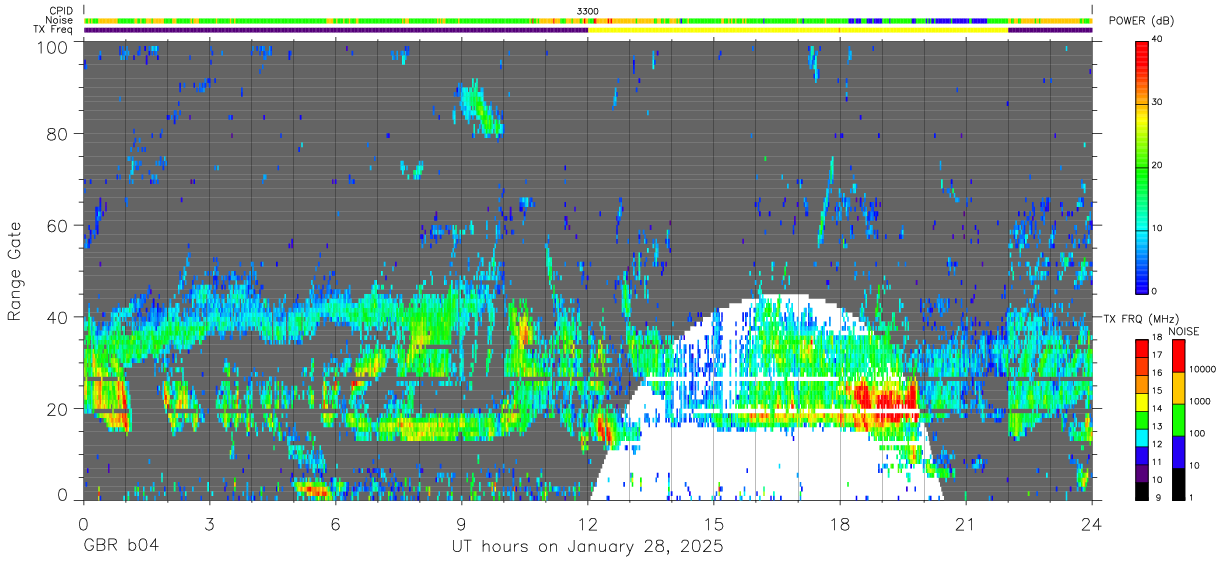Image resolution: width=1228 pixels, height=567 pixels.
Task: Click the y-axis tick label '100'
Action: 52,46
